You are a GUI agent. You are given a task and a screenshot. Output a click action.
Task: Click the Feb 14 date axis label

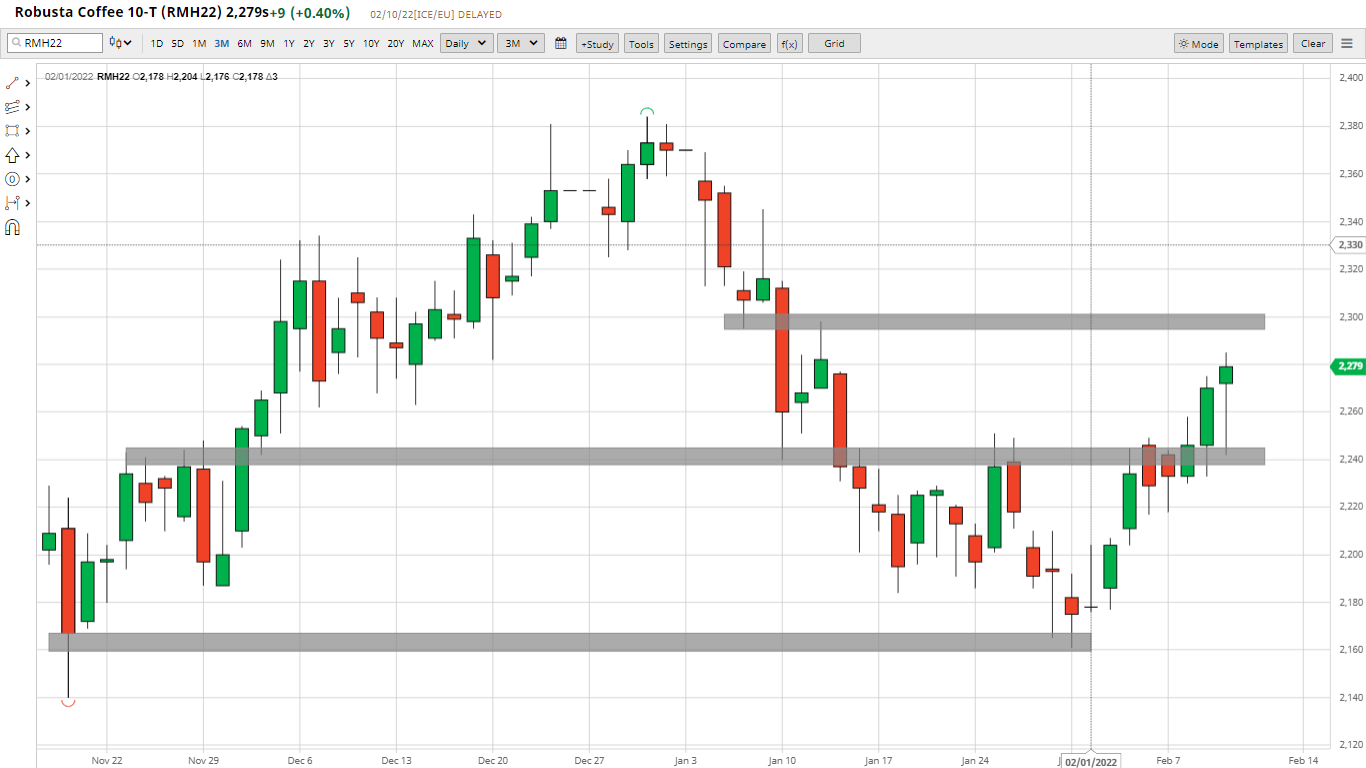click(1303, 760)
